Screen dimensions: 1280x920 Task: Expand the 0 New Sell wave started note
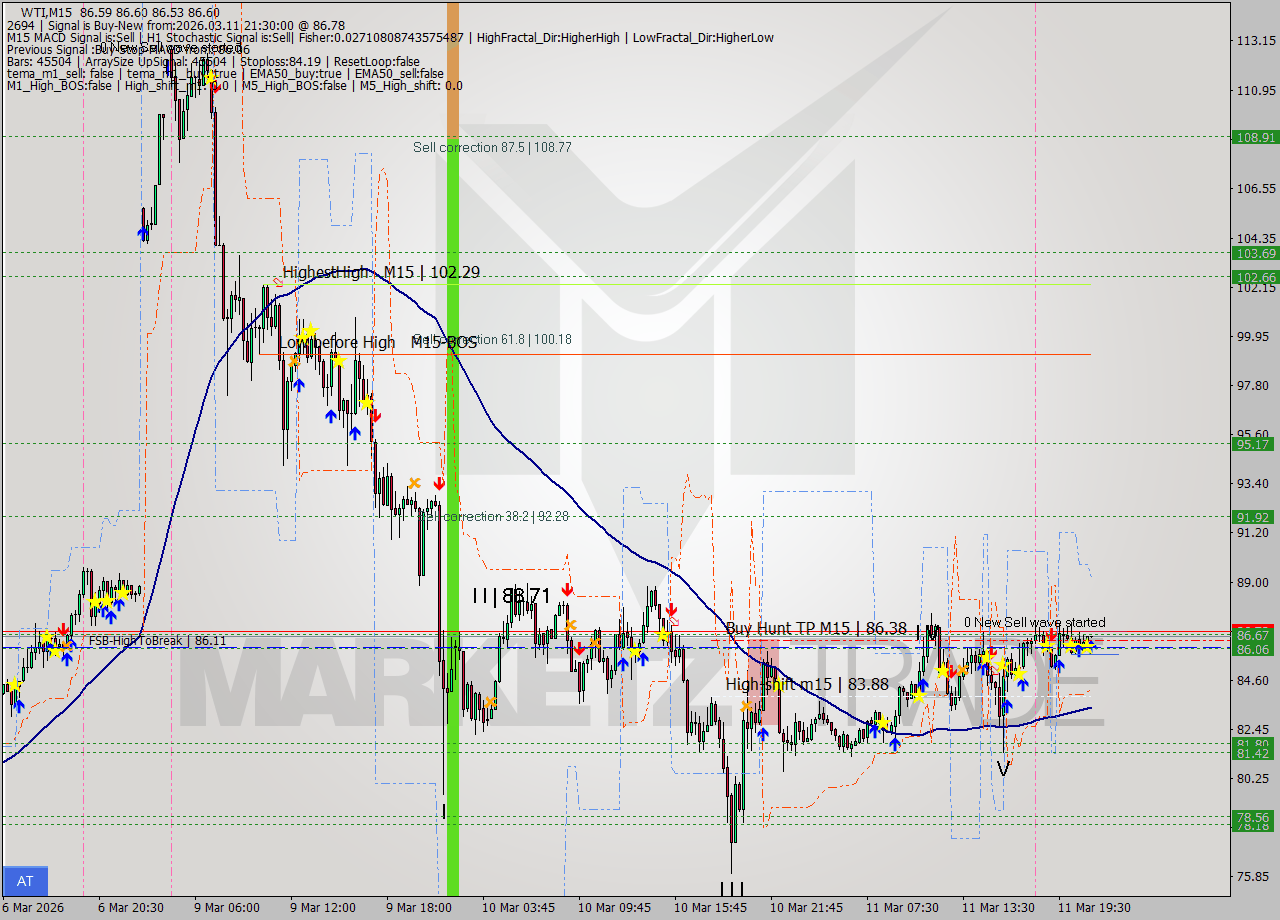pyautogui.click(x=1033, y=622)
